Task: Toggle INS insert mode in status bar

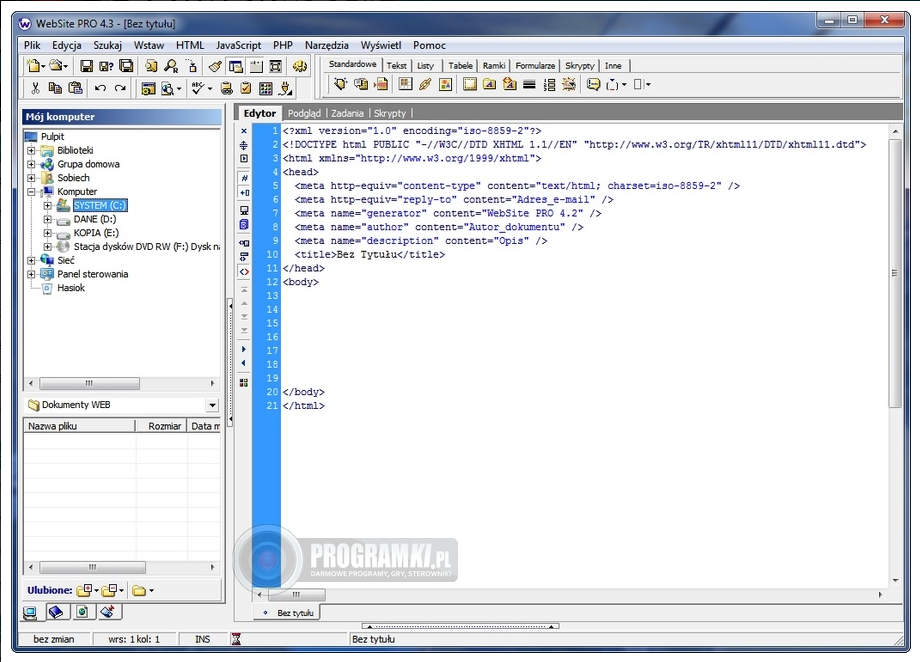Action: point(202,639)
